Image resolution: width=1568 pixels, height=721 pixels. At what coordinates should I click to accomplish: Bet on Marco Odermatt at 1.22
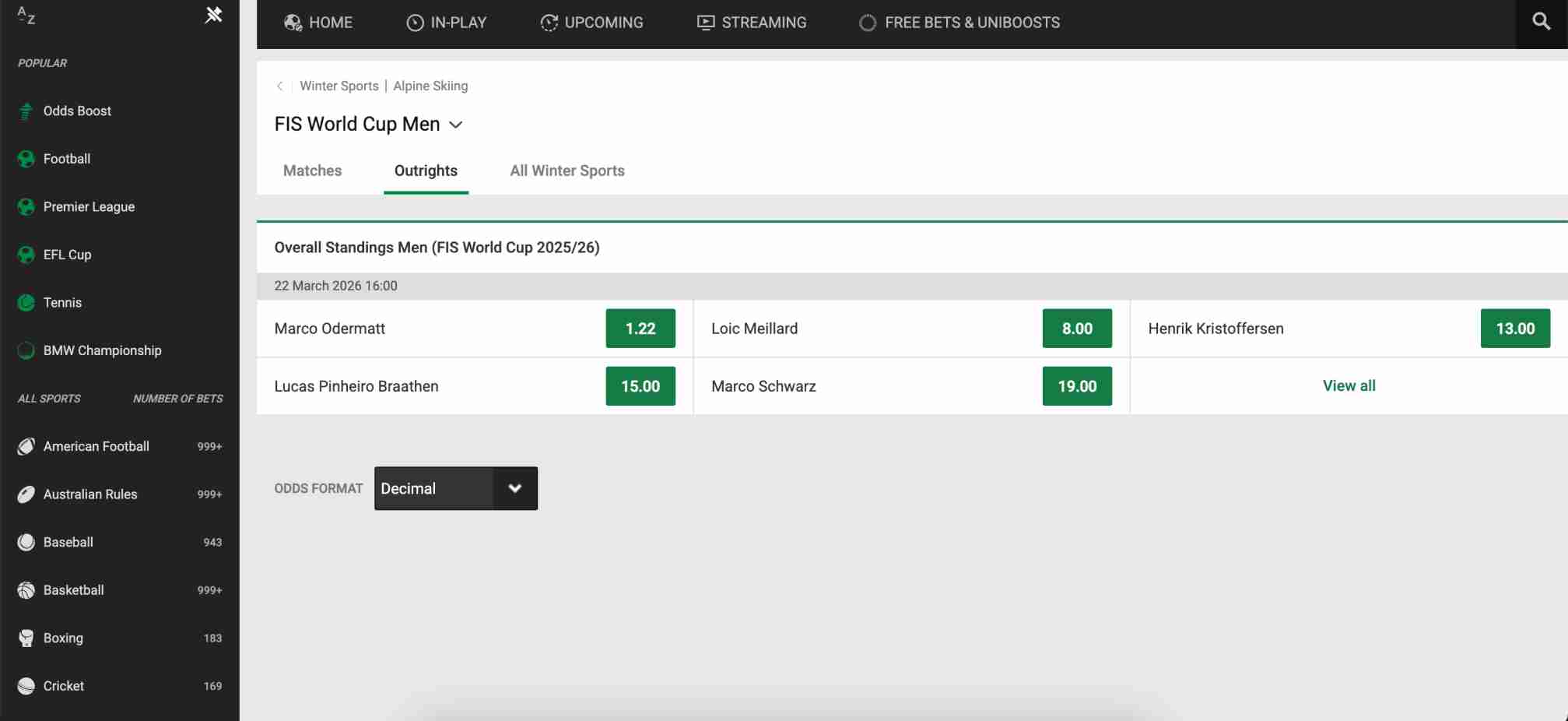640,329
